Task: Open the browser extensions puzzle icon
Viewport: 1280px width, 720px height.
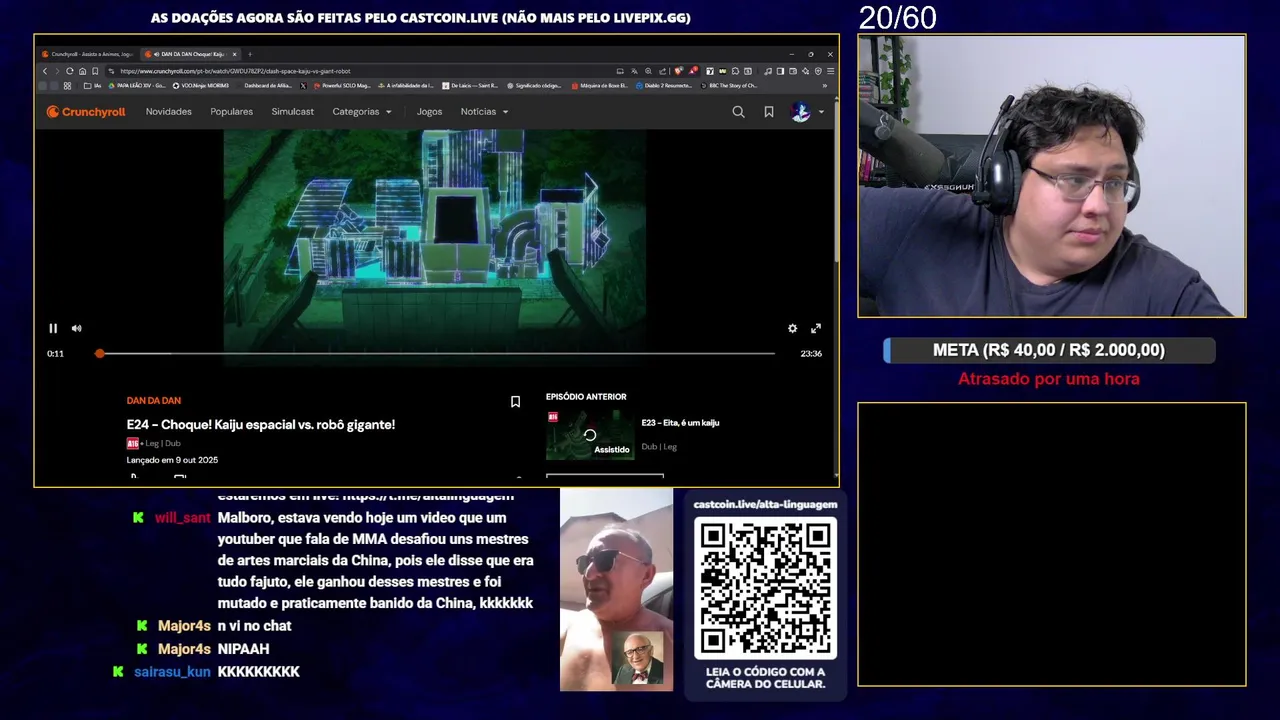Action: pos(735,71)
